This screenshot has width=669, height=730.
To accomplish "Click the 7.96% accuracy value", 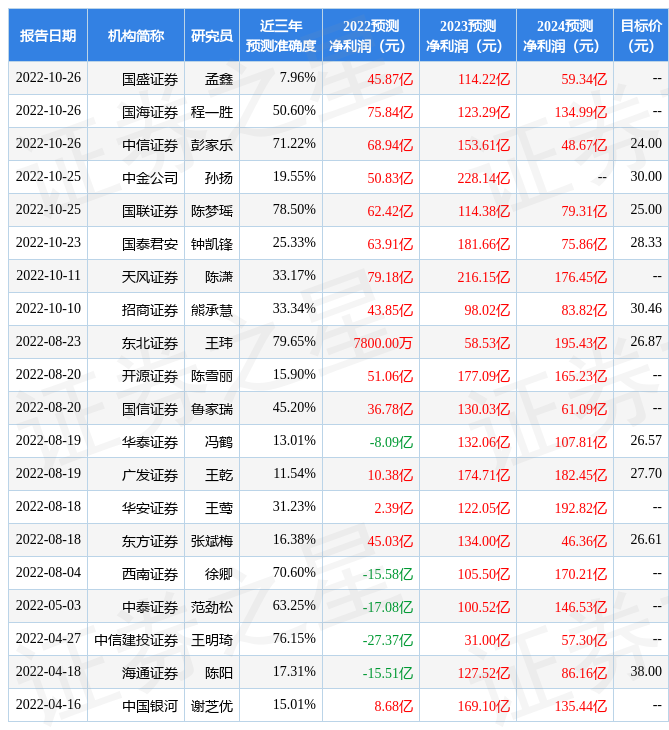I will point(297,77).
